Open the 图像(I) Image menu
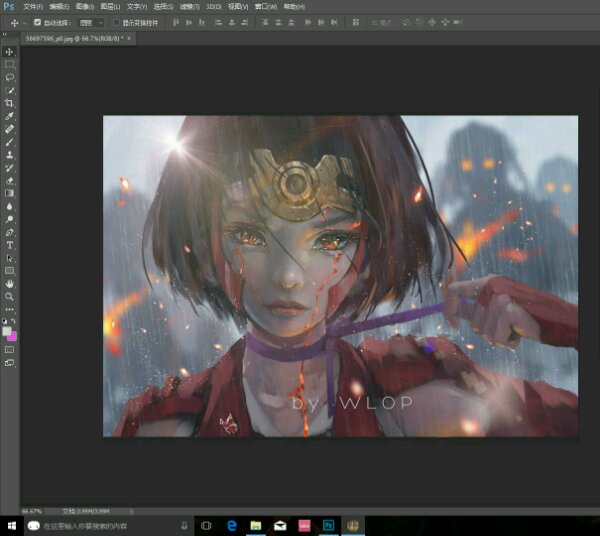The image size is (600, 536). coord(85,7)
